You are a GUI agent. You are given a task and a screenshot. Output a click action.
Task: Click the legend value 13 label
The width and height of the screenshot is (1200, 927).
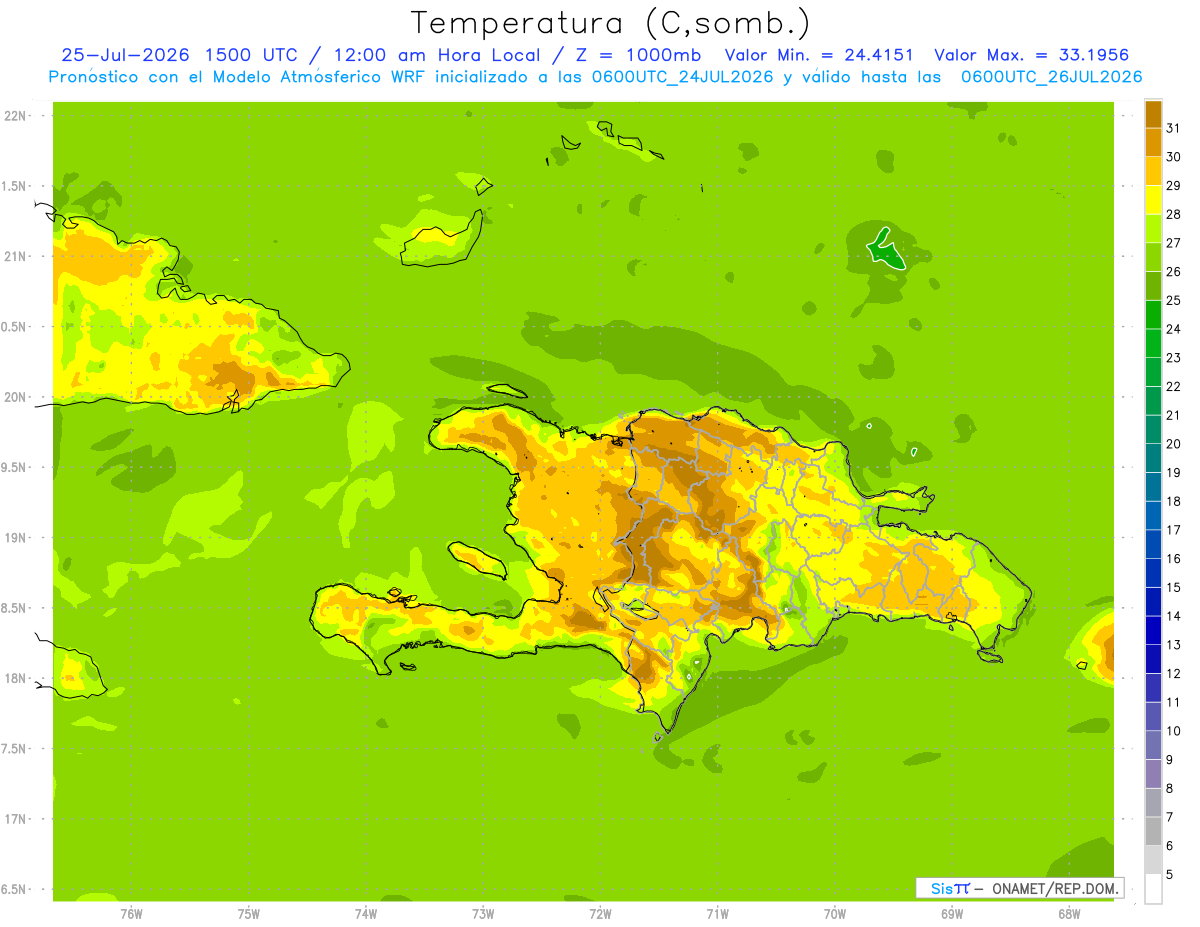(1174, 645)
